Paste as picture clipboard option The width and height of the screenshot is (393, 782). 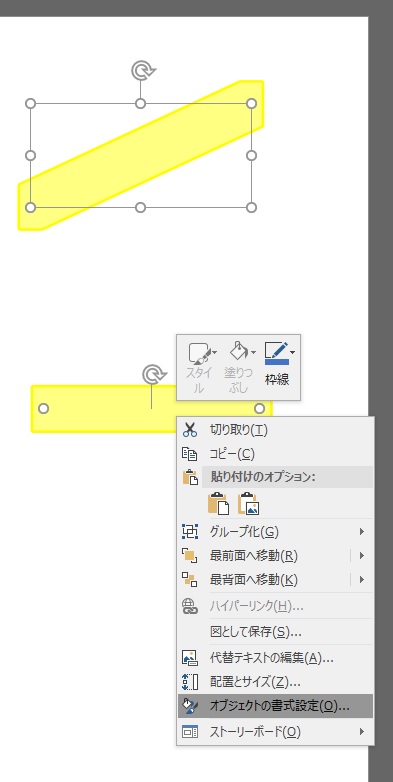248,503
